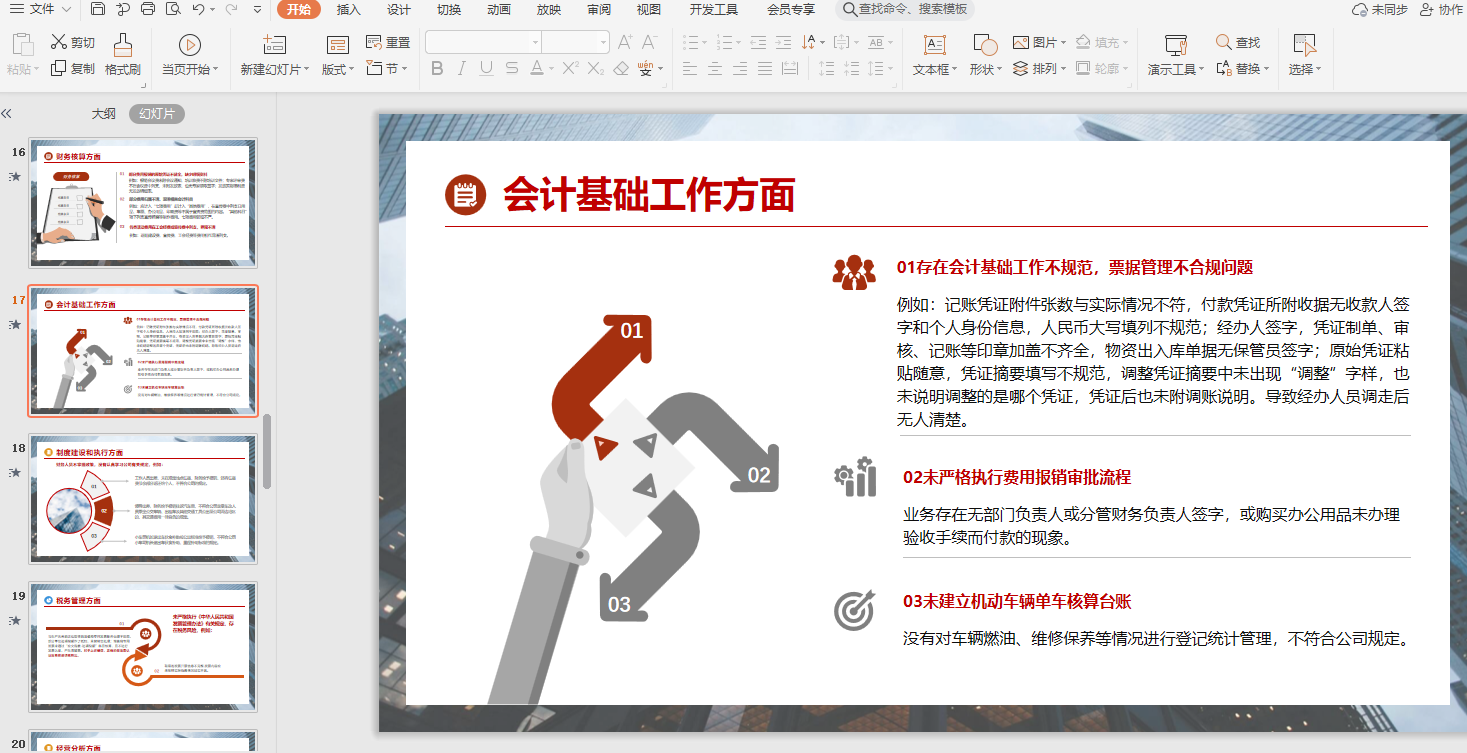Click the Italic I formatting icon
Image resolution: width=1467 pixels, height=753 pixels.
click(x=462, y=69)
